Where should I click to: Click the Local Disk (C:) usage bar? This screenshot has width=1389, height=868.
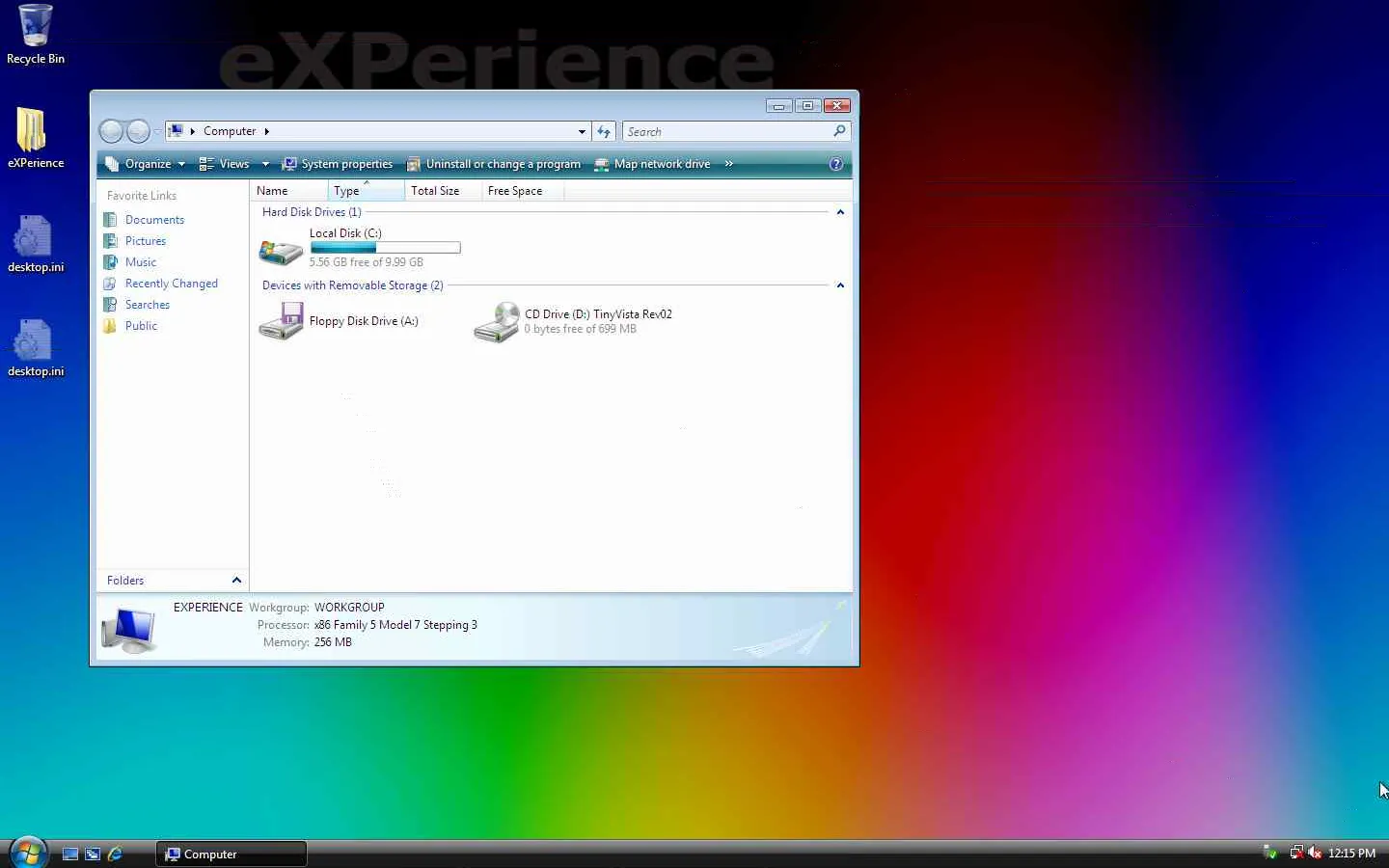[x=385, y=248]
